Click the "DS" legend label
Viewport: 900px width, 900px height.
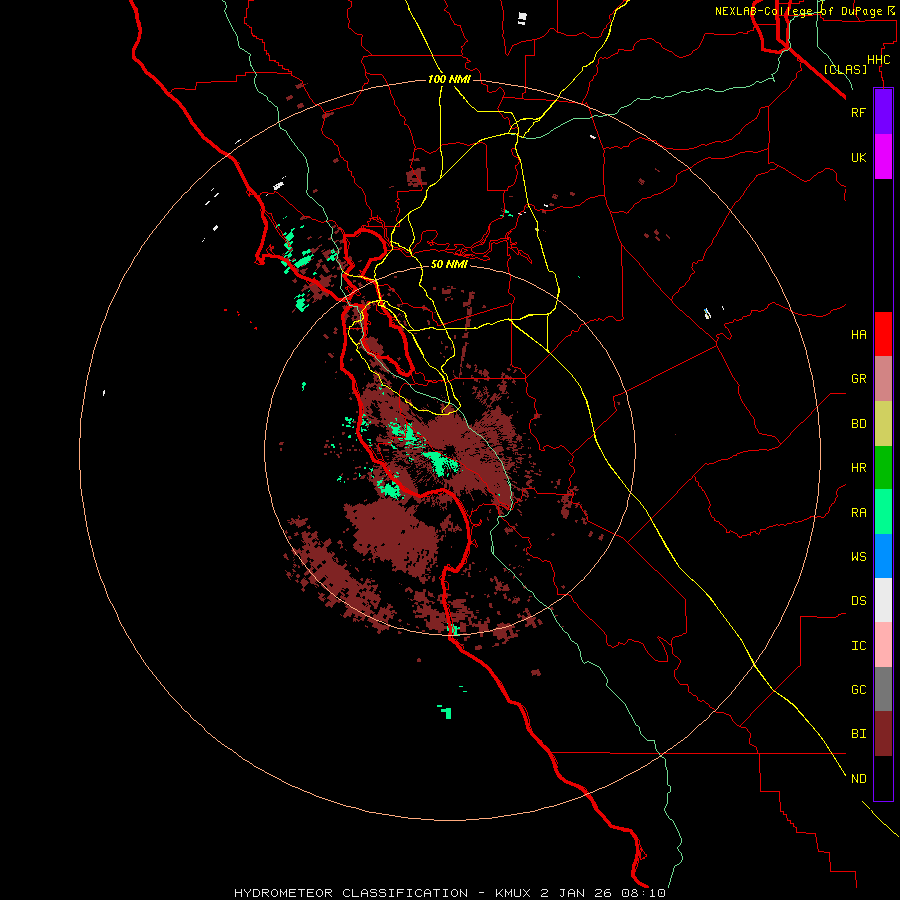pos(858,601)
